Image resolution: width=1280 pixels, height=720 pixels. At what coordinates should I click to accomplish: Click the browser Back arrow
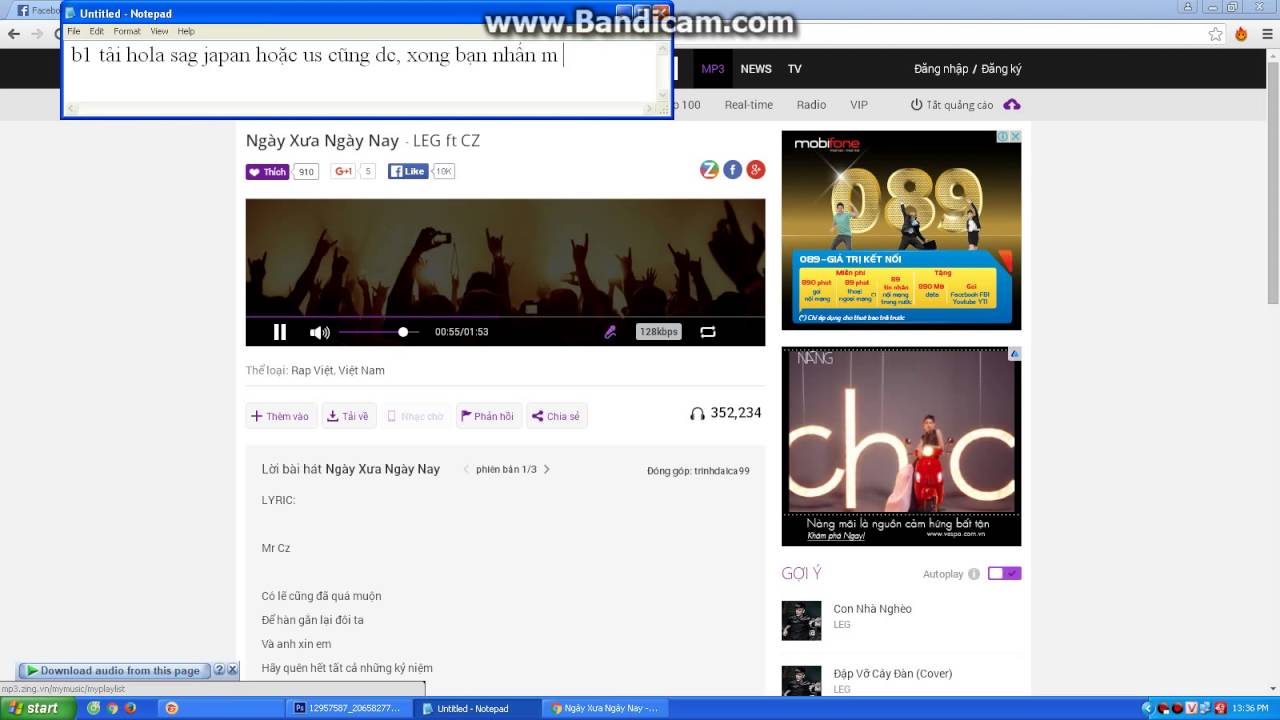point(14,34)
